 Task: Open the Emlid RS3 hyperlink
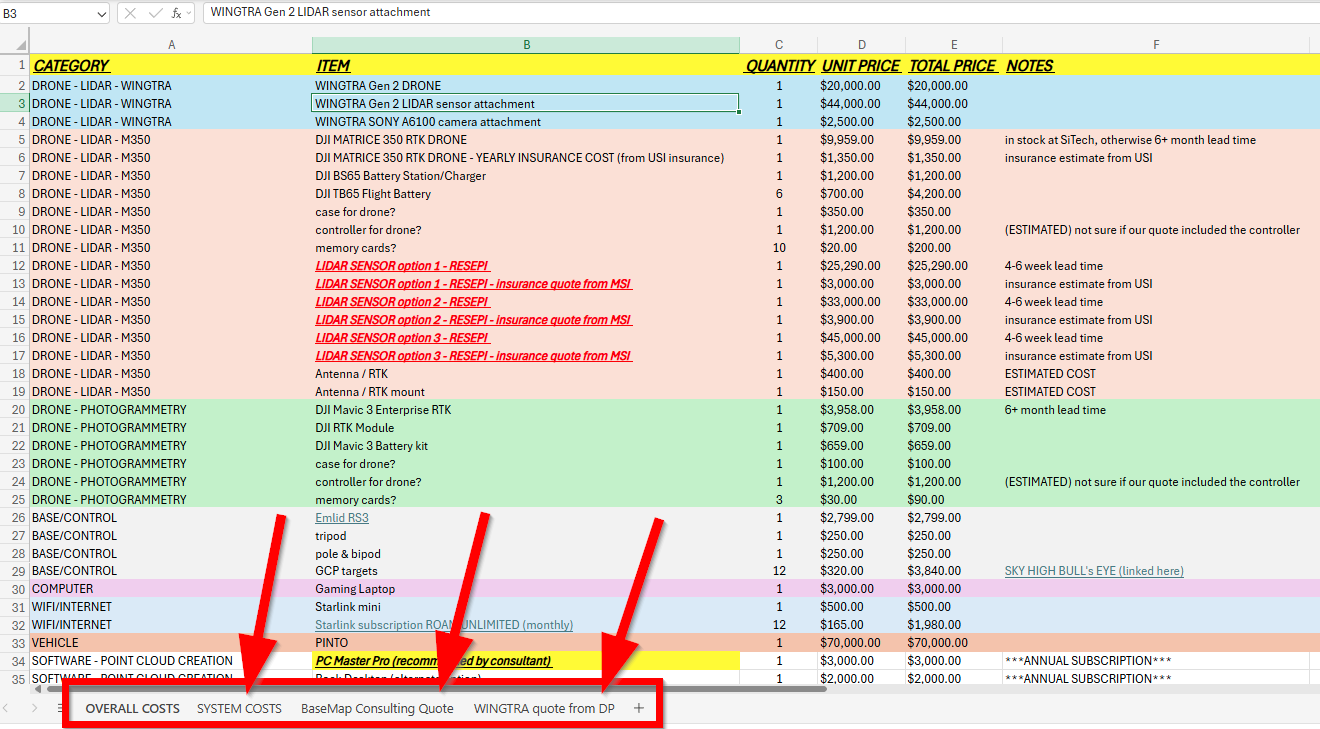(x=342, y=517)
